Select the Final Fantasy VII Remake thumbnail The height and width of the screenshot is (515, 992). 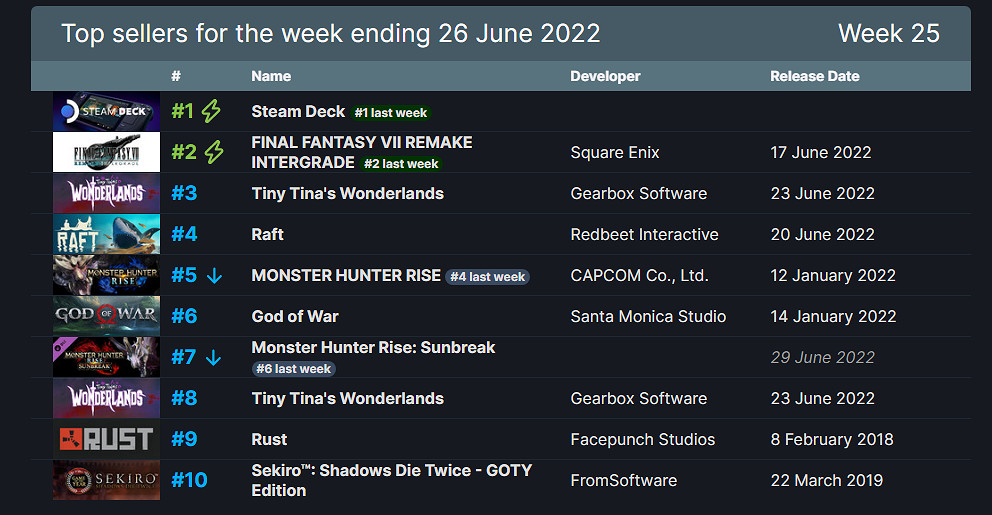[106, 152]
